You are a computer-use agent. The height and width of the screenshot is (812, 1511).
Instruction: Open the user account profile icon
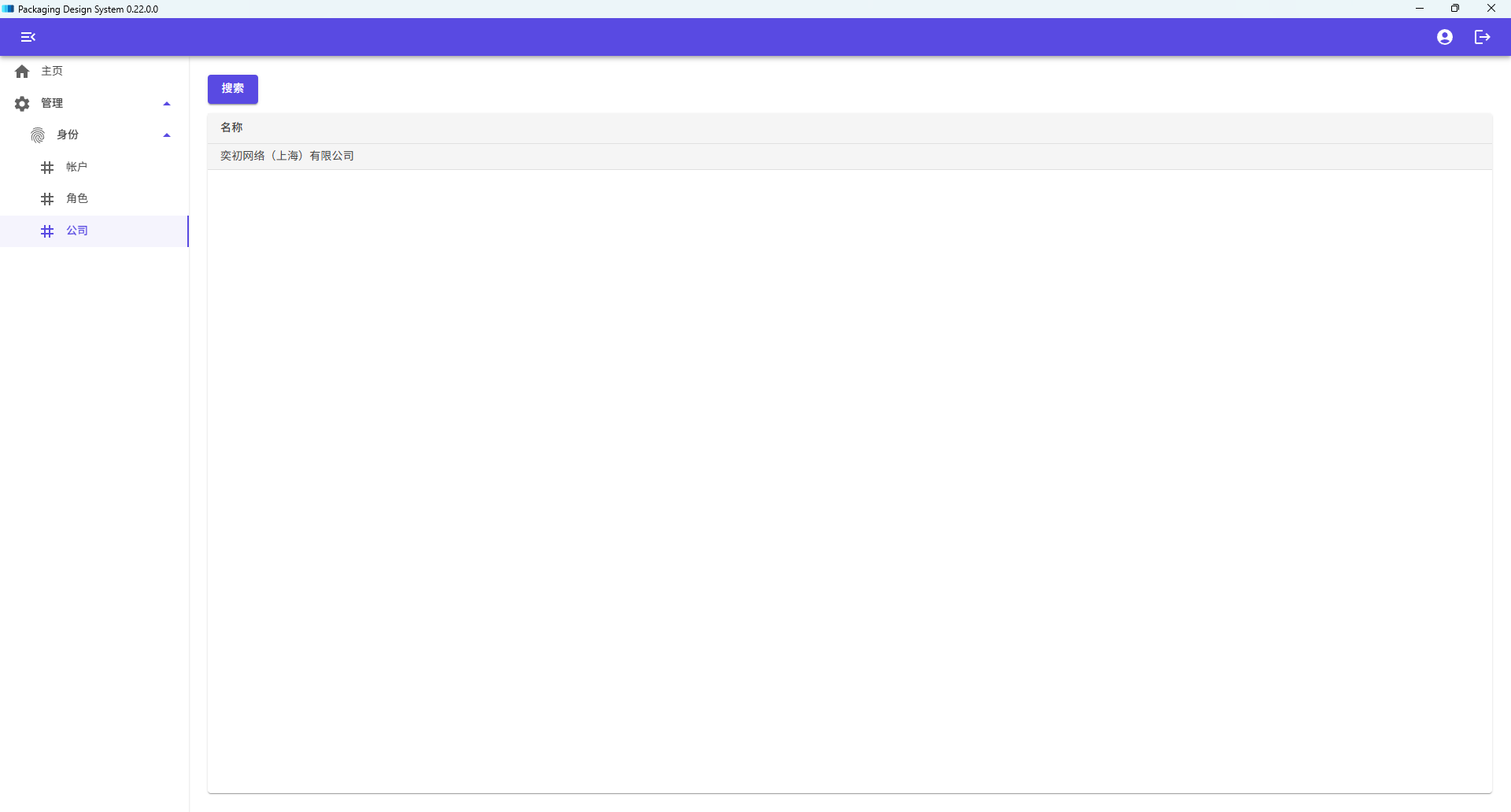(1445, 37)
